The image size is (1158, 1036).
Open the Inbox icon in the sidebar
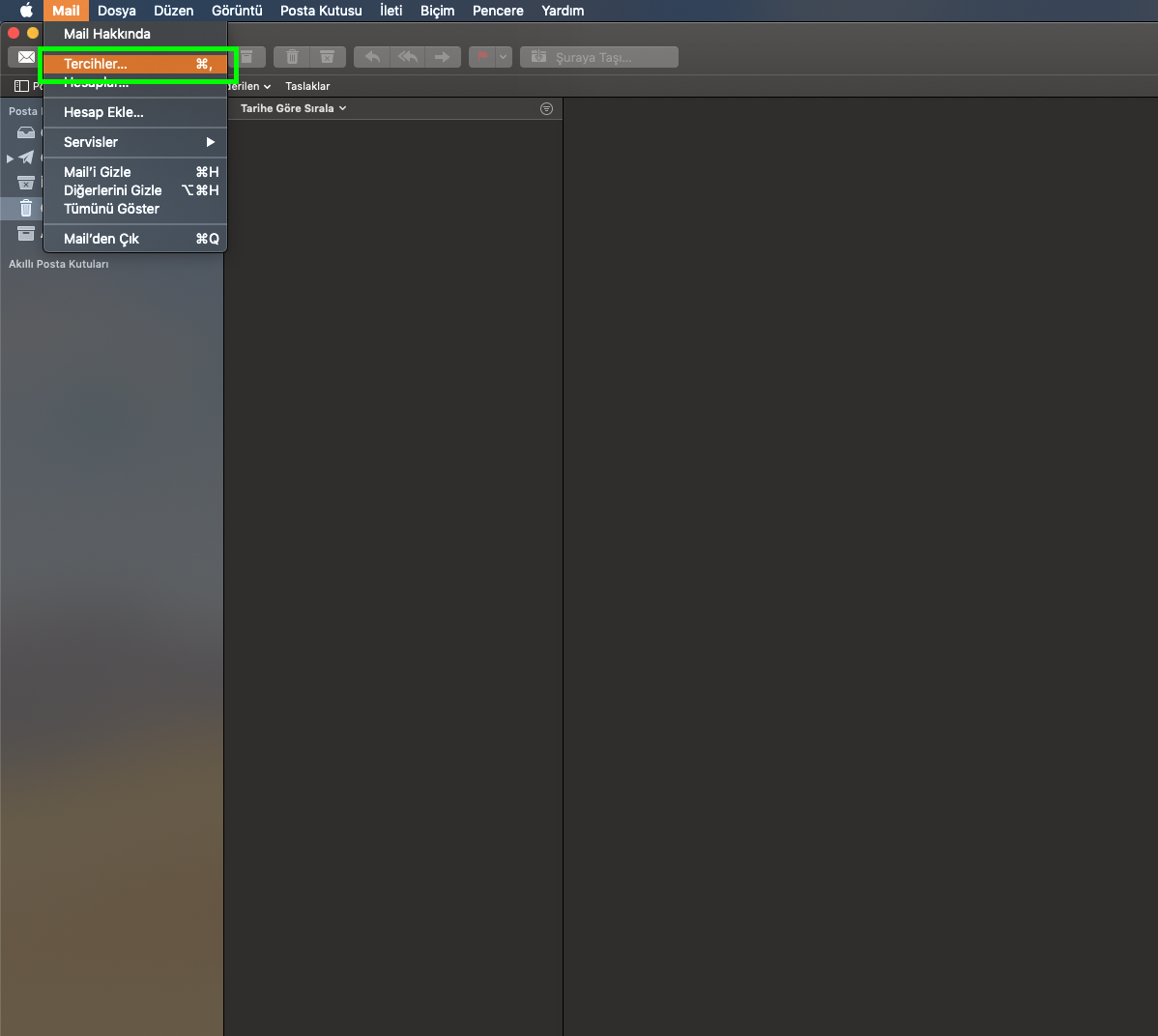(26, 132)
